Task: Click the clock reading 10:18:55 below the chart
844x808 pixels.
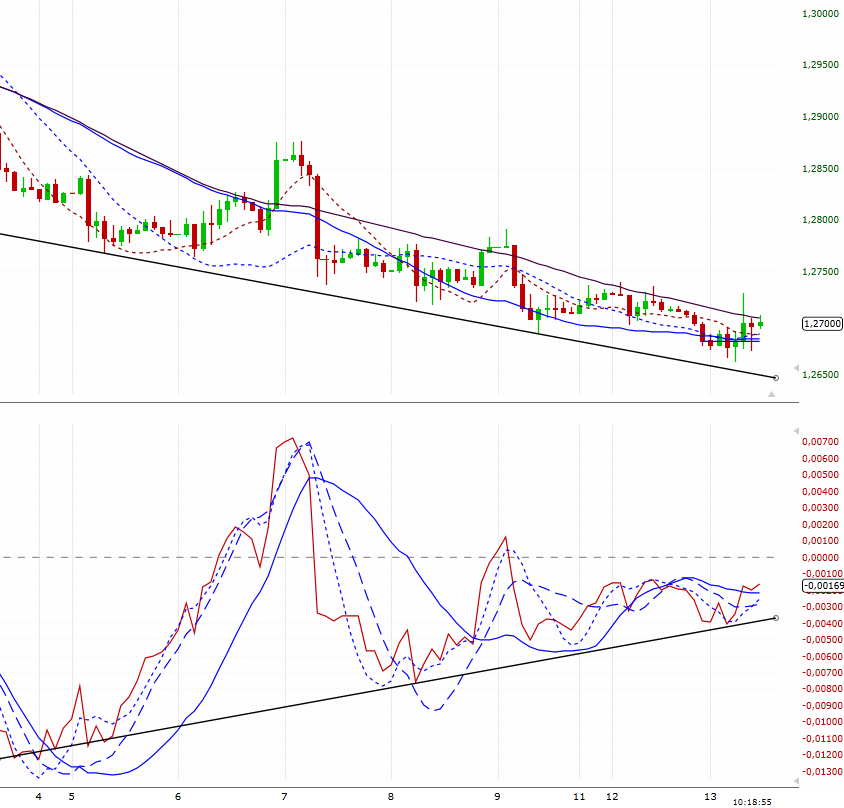Action: click(753, 801)
